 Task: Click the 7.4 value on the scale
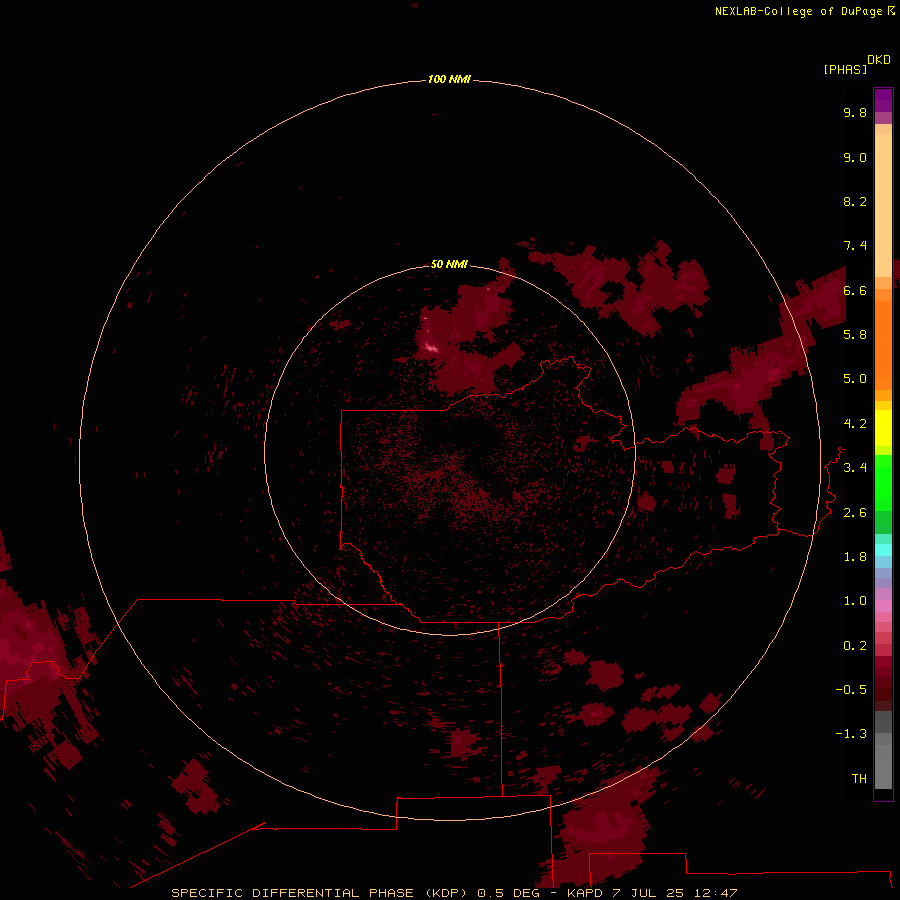pyautogui.click(x=855, y=246)
